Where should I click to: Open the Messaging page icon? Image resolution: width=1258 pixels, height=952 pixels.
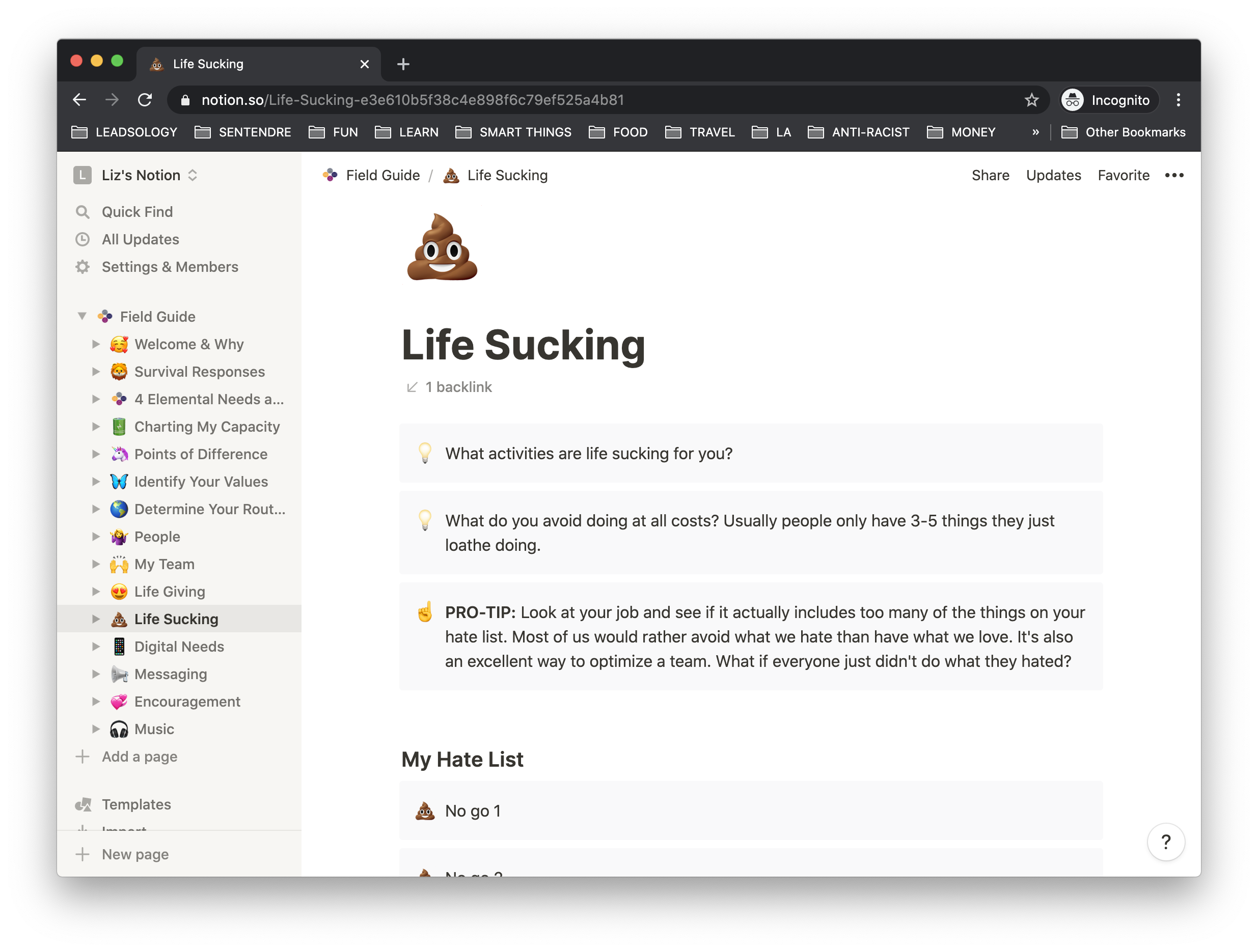(x=119, y=674)
